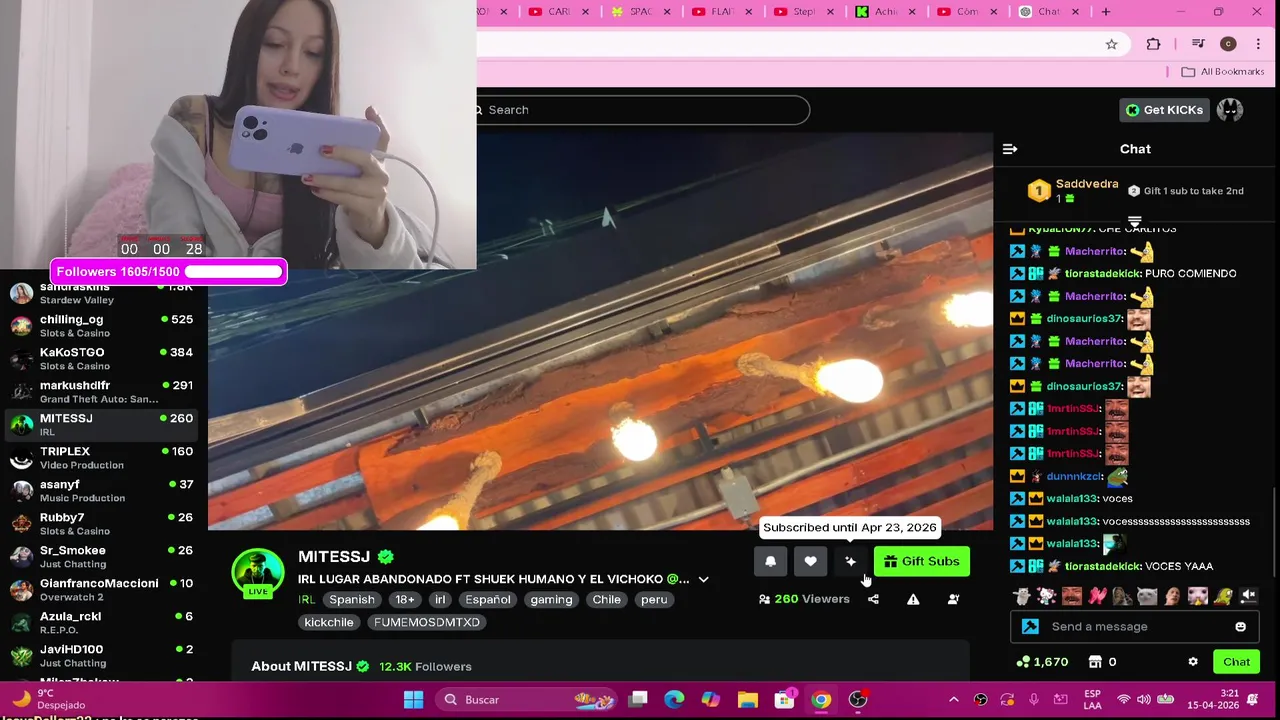Click the peru tag

tap(654, 600)
